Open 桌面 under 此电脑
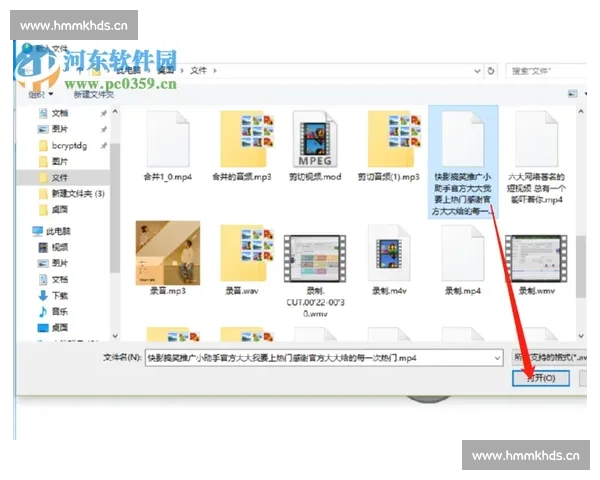Screen dimensions: 600x480 60,328
